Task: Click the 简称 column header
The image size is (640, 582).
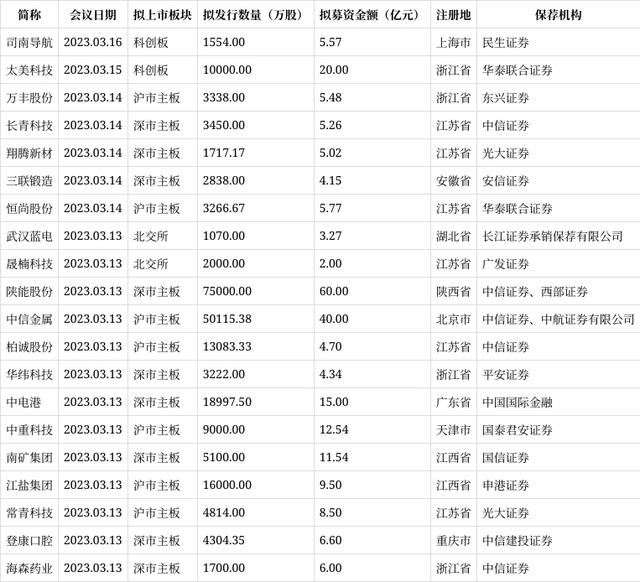Action: [29, 15]
